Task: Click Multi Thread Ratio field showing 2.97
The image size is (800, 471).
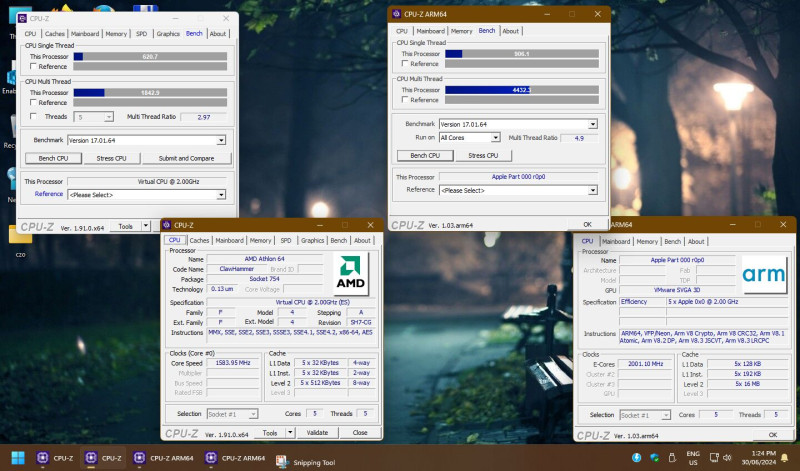Action: 204,117
